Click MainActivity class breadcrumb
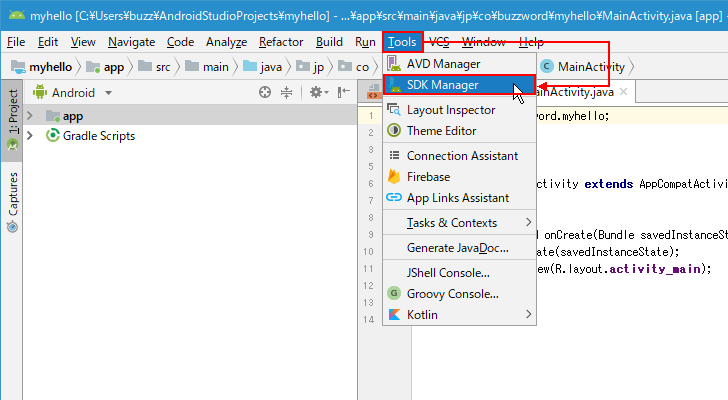The width and height of the screenshot is (728, 400). (583, 67)
